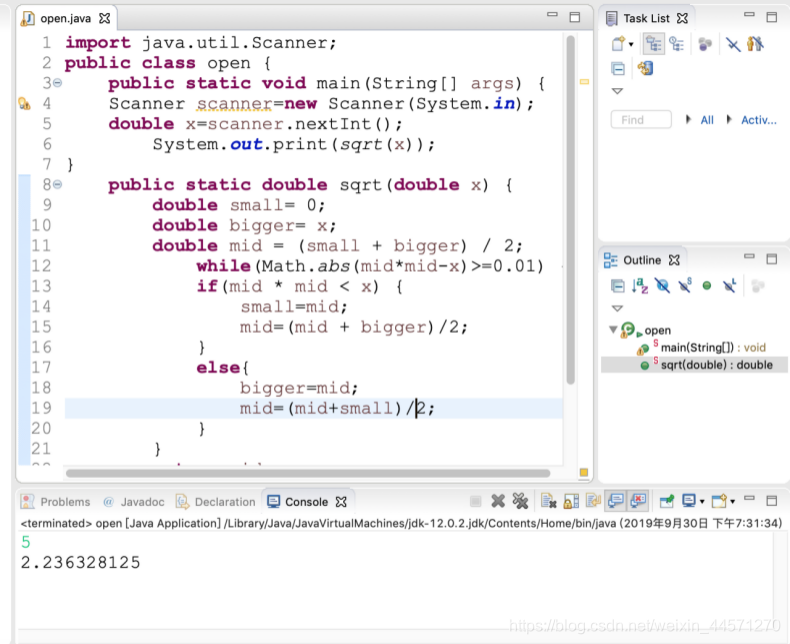Click the Terminate button in Console
The image size is (790, 644).
point(475,501)
